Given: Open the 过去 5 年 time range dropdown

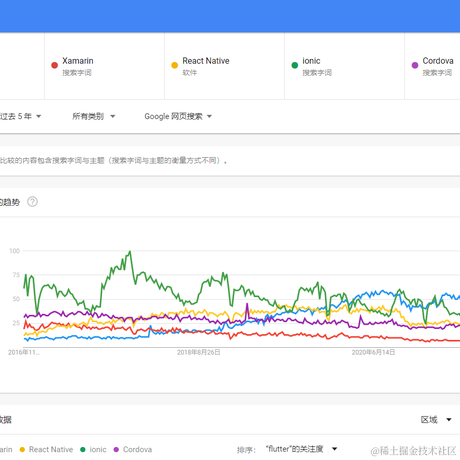Looking at the screenshot, I should point(20,116).
